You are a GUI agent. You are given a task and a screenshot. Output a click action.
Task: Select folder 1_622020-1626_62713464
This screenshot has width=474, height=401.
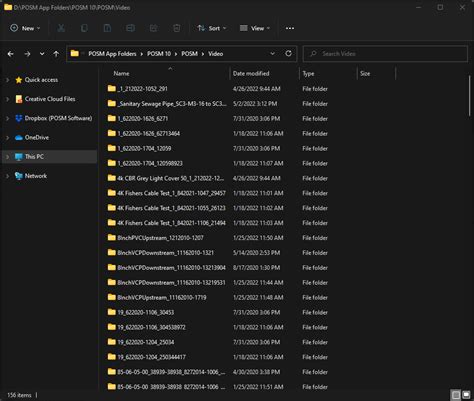[x=144, y=133]
